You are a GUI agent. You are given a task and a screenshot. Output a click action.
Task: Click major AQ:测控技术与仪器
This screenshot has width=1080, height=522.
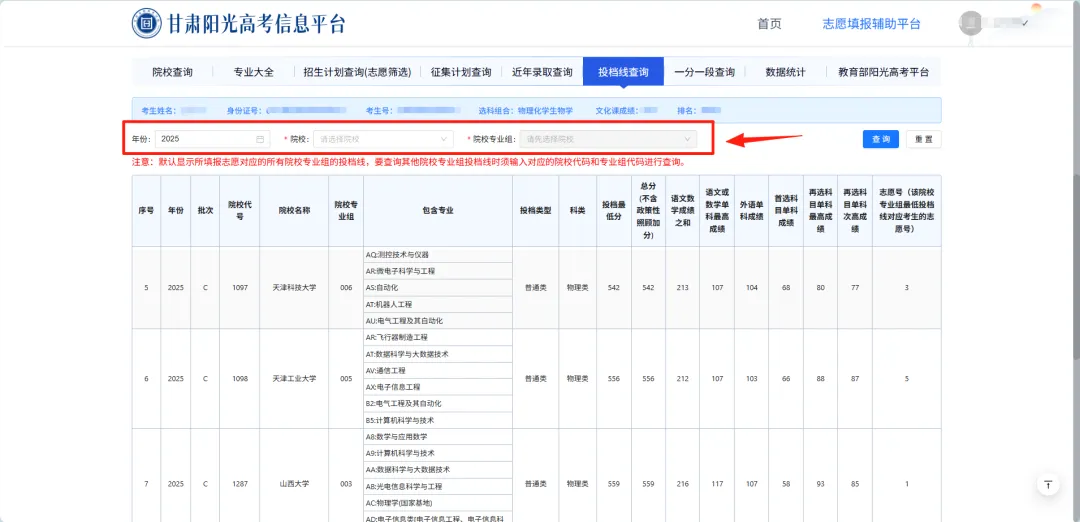(x=438, y=255)
